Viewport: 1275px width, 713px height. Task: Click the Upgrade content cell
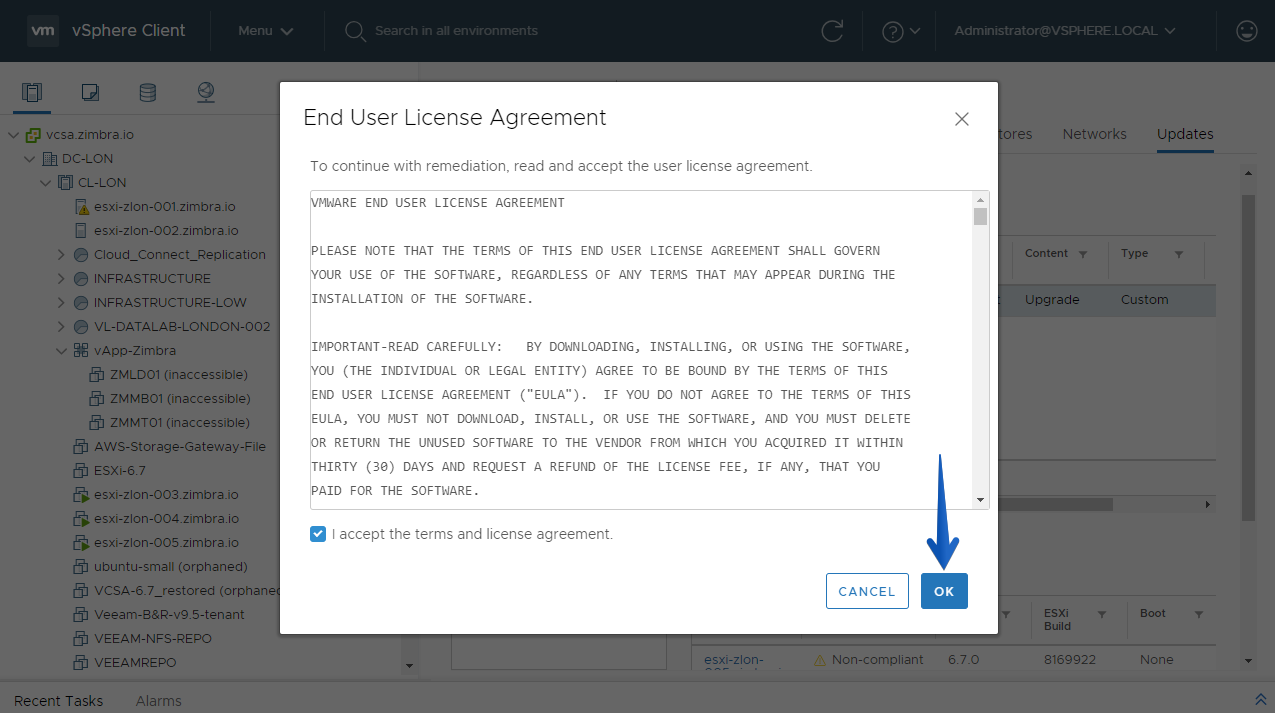tap(1052, 299)
